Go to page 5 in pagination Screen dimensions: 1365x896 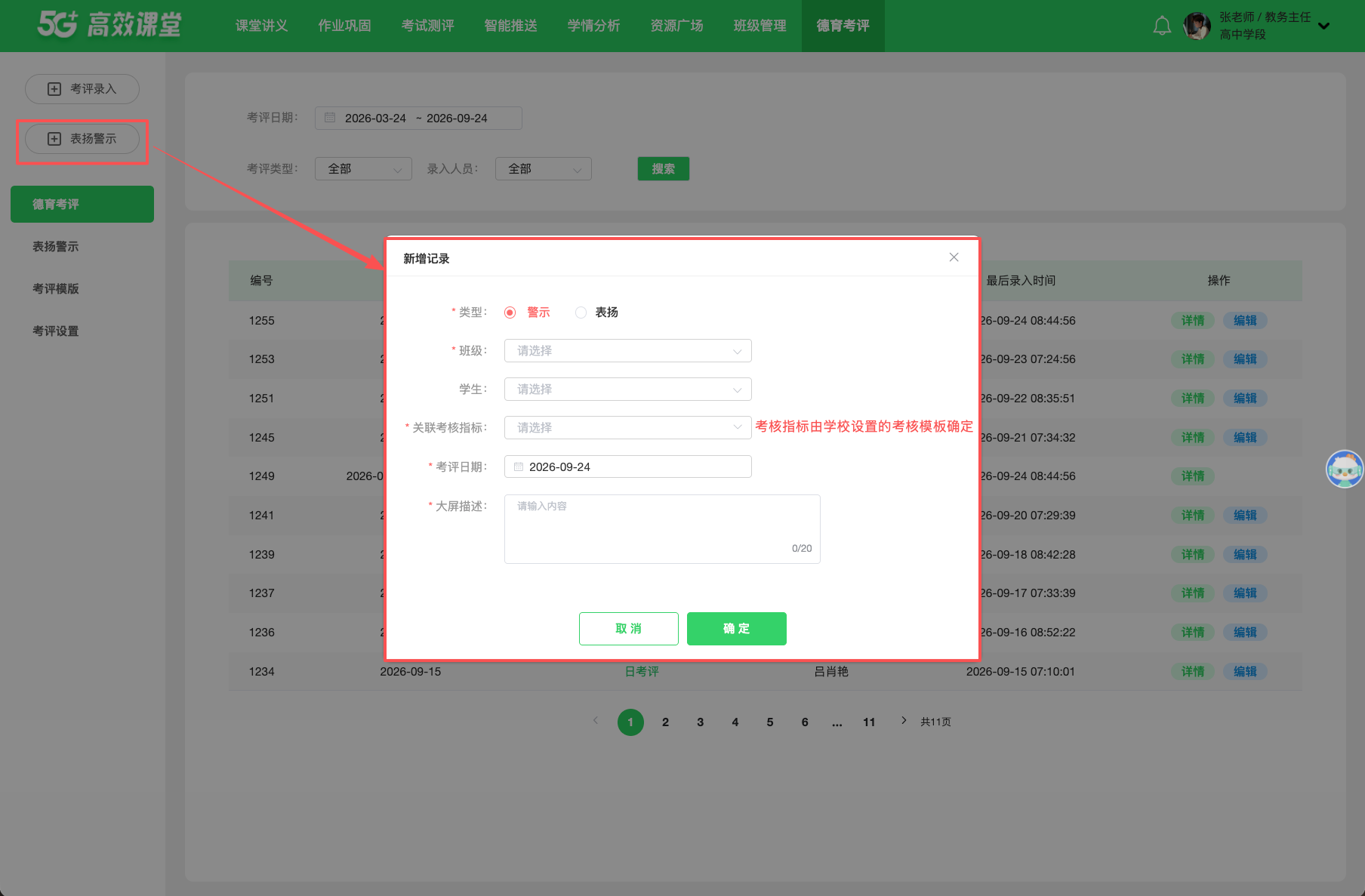tap(770, 722)
